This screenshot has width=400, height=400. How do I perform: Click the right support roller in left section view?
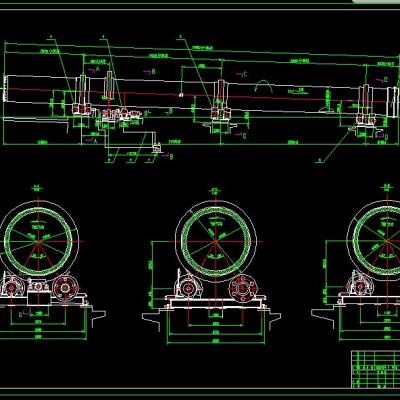(x=66, y=287)
